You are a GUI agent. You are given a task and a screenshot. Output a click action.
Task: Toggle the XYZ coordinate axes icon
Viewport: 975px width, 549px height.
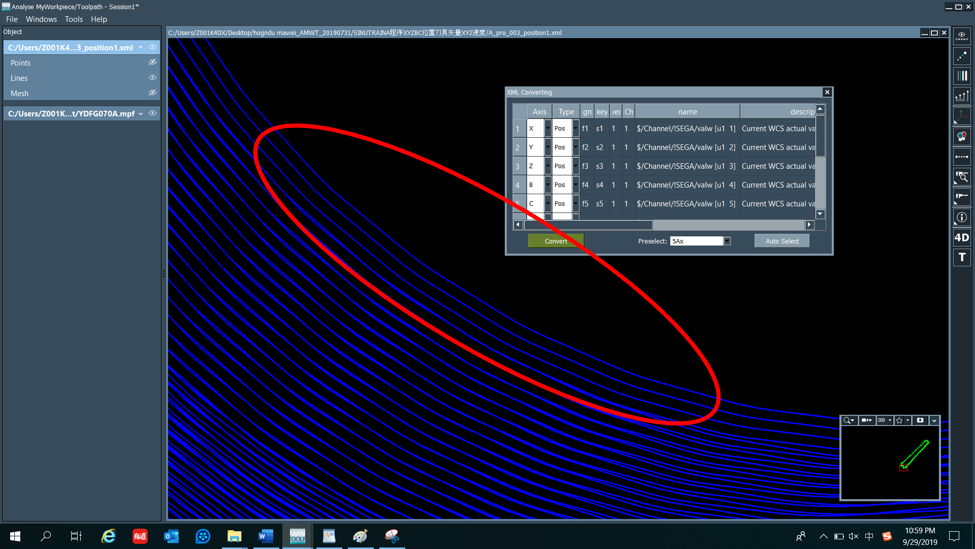coord(962,116)
